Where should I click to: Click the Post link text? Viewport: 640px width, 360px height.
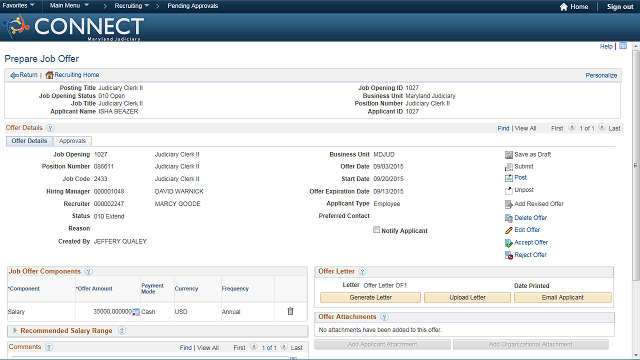520,178
